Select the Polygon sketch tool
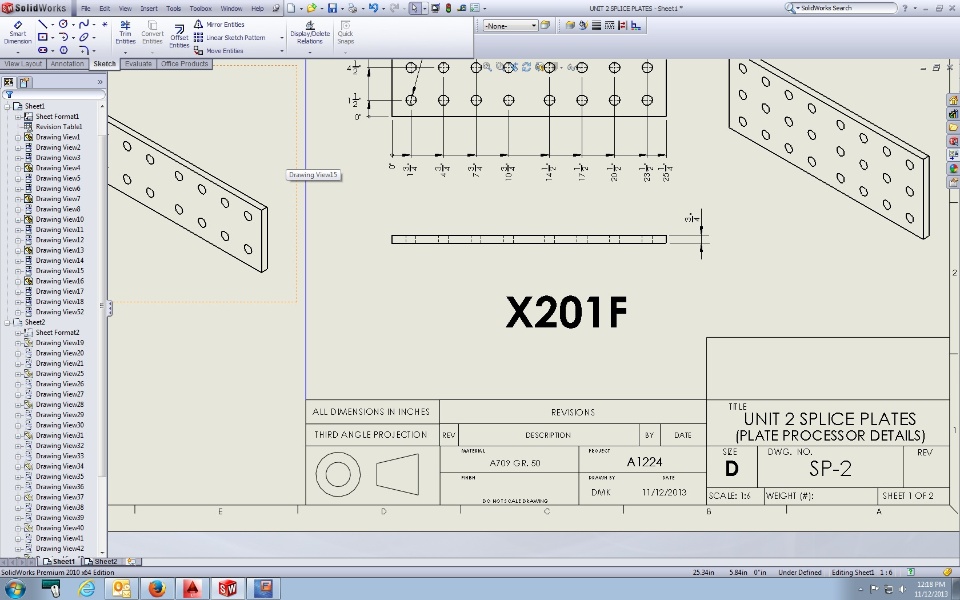 click(x=63, y=50)
